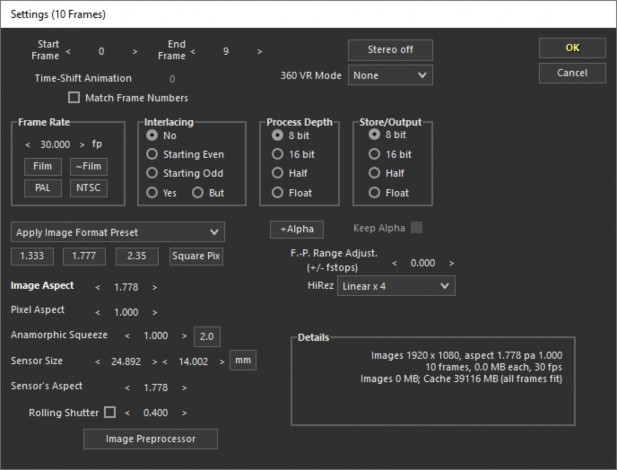
Task: Select Store/Output Half
Action: (374, 173)
